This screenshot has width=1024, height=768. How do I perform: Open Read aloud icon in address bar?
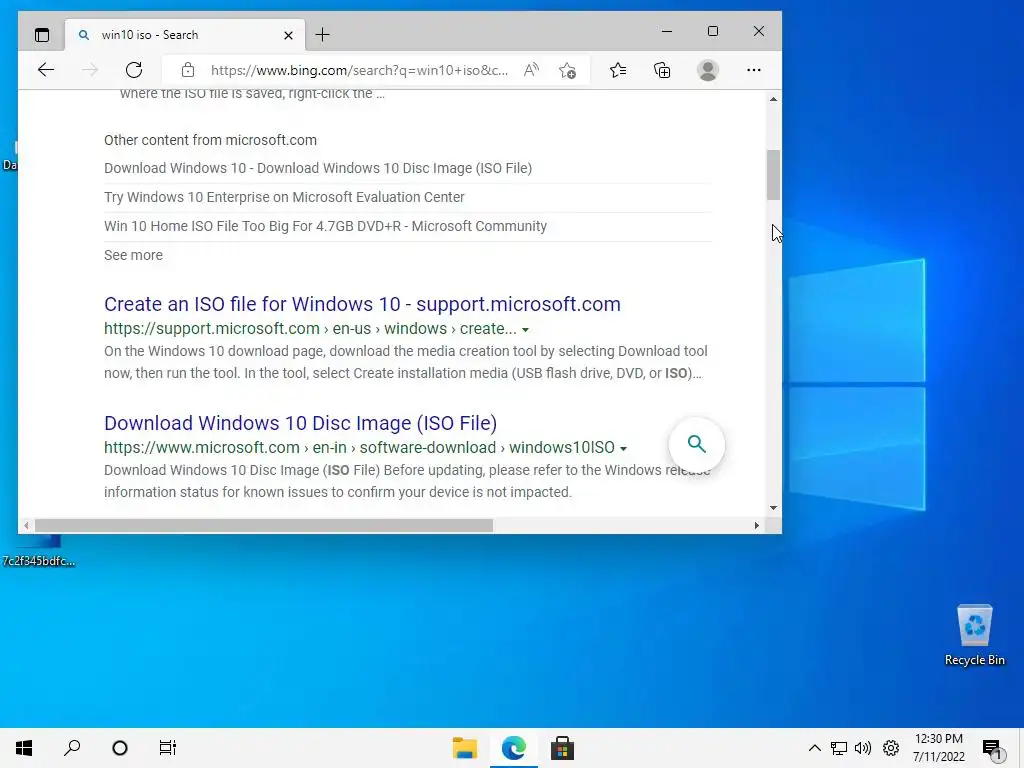coord(532,70)
